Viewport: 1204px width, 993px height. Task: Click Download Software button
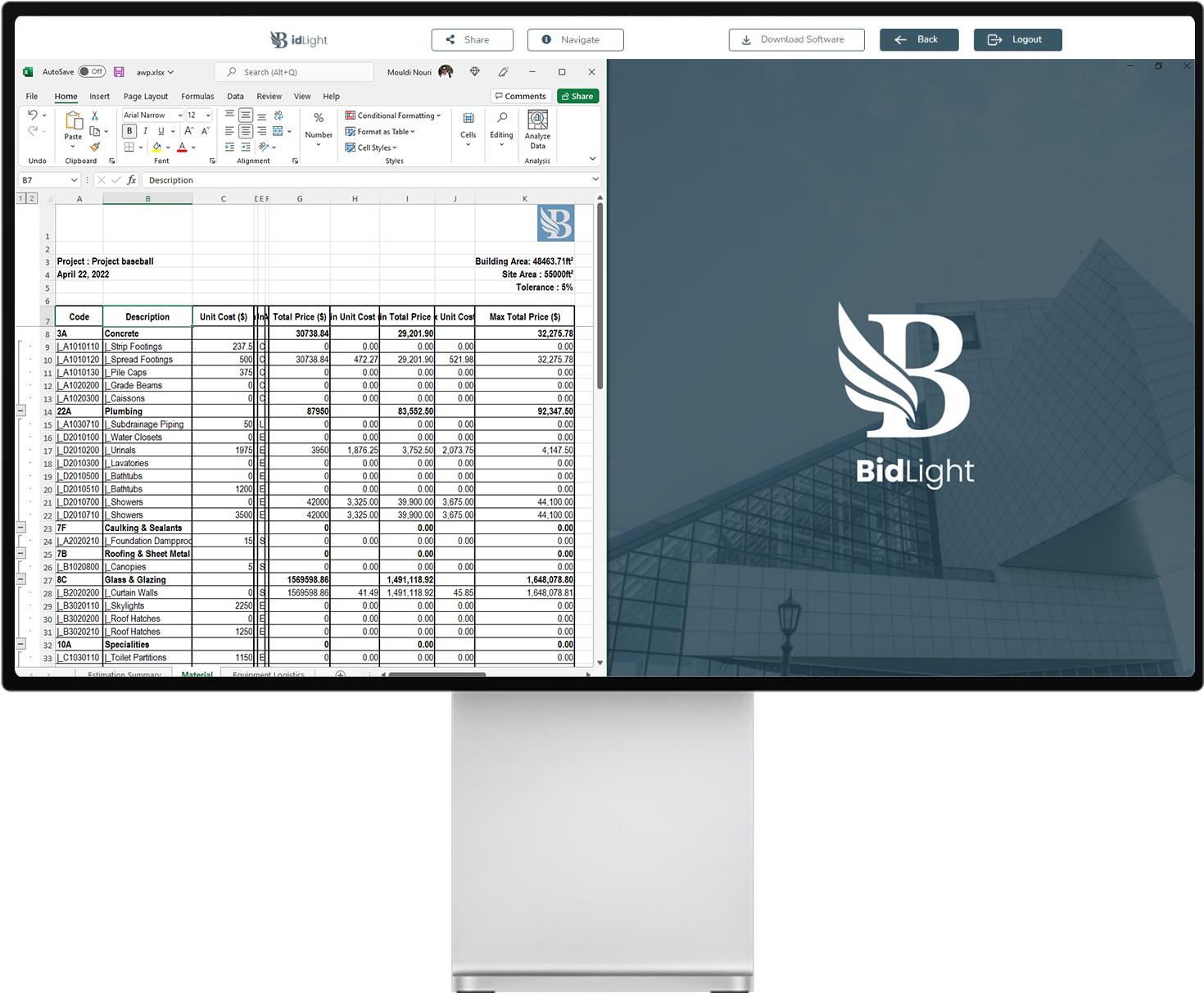797,39
